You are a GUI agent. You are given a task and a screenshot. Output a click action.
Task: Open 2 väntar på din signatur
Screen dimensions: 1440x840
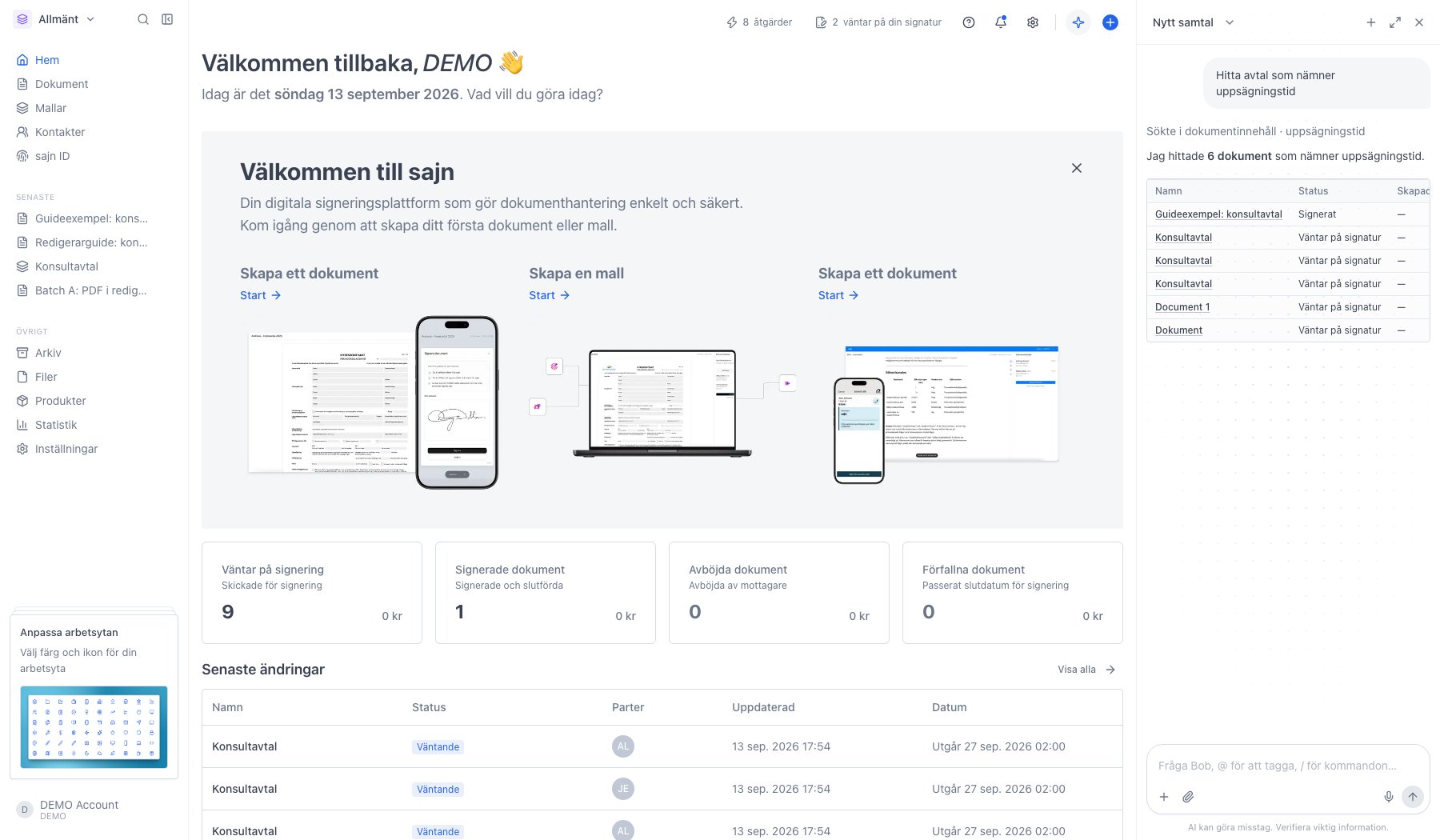click(878, 22)
